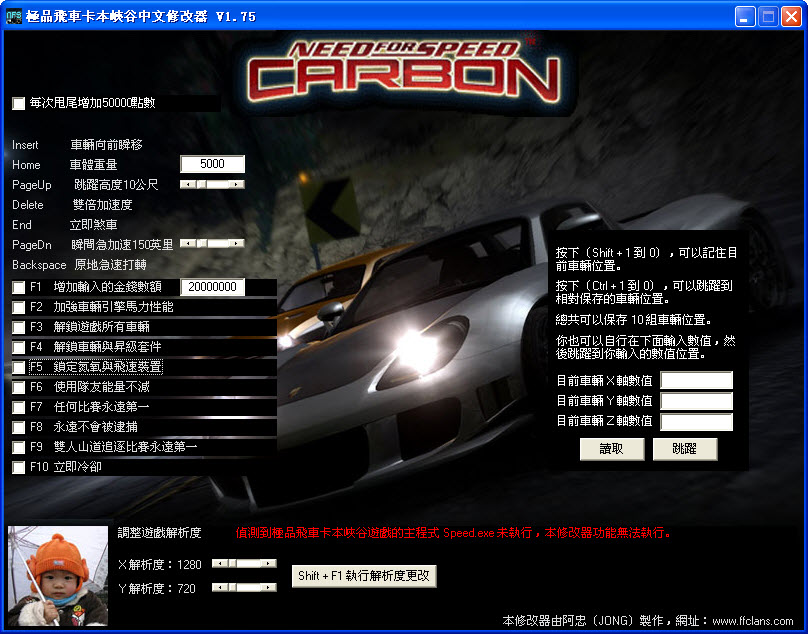The height and width of the screenshot is (634, 808).
Task: Click the 跳躍 teleport button
Action: coord(686,449)
